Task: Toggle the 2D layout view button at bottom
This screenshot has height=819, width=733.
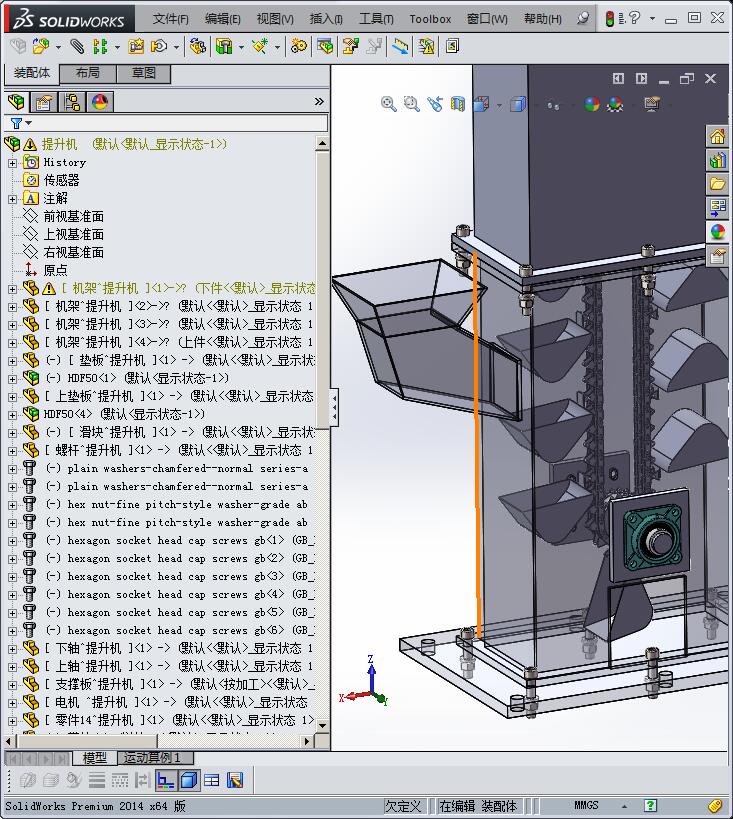Action: pos(166,780)
